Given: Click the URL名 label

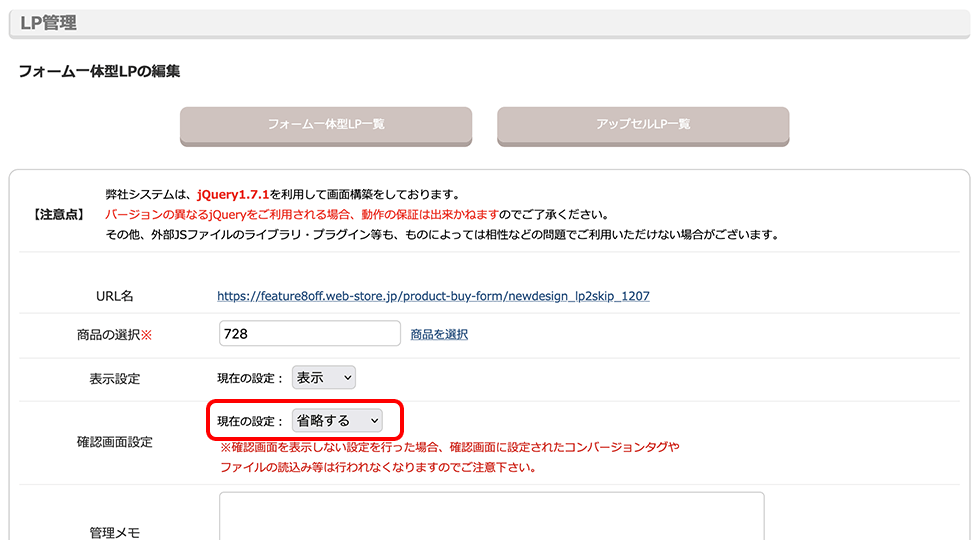Looking at the screenshot, I should (x=114, y=296).
